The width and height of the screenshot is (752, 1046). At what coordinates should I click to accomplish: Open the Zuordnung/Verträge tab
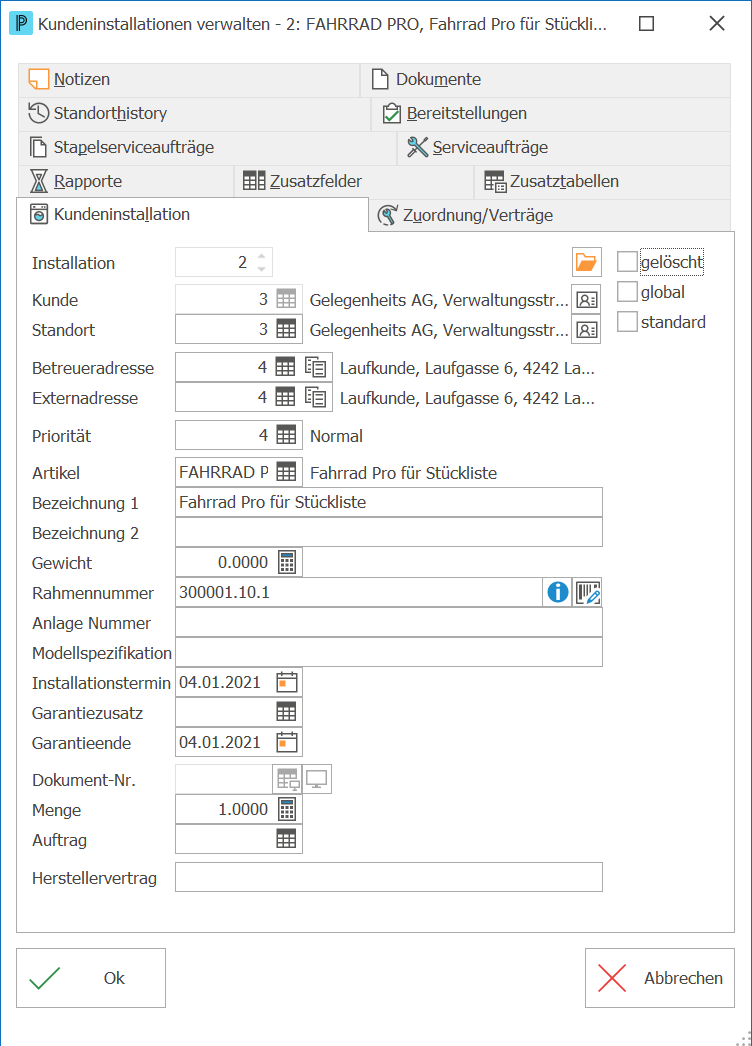coord(550,215)
